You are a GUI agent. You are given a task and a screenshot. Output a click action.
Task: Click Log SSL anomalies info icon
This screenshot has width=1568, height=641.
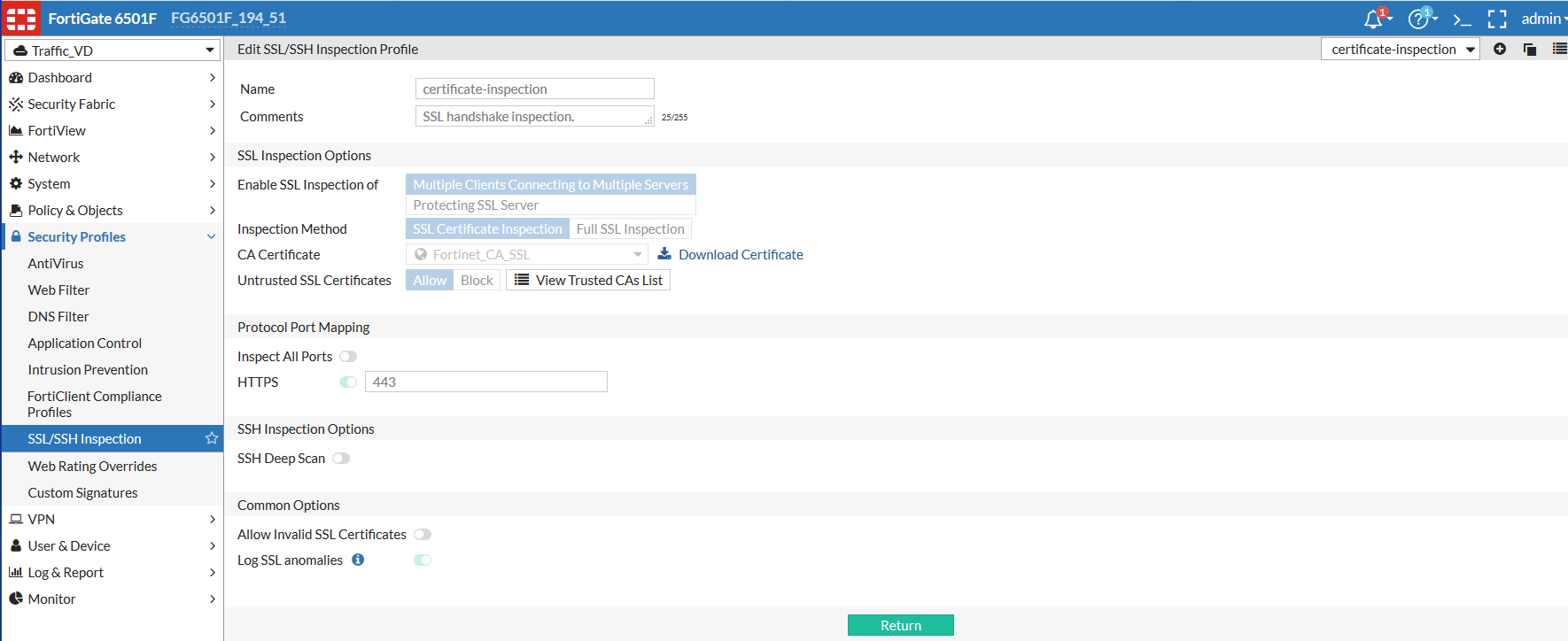[358, 560]
